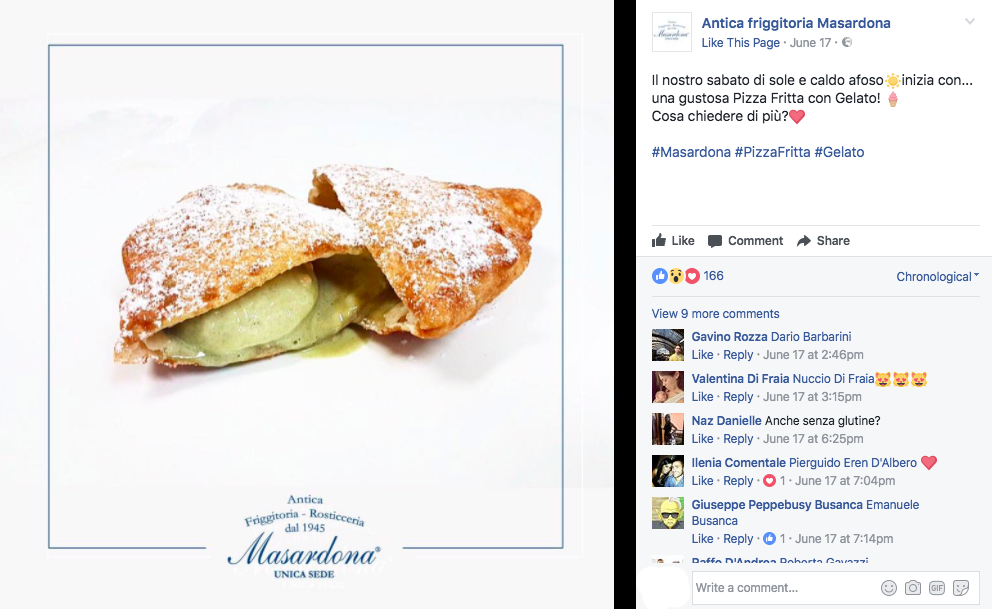Click the Like This Page link

[x=741, y=42]
